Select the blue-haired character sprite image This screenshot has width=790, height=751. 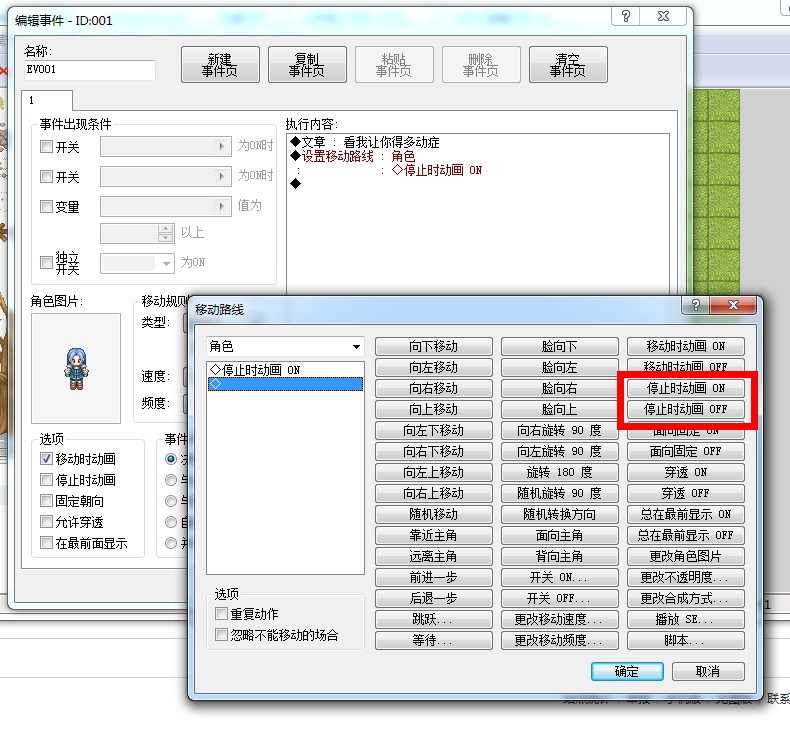point(76,369)
